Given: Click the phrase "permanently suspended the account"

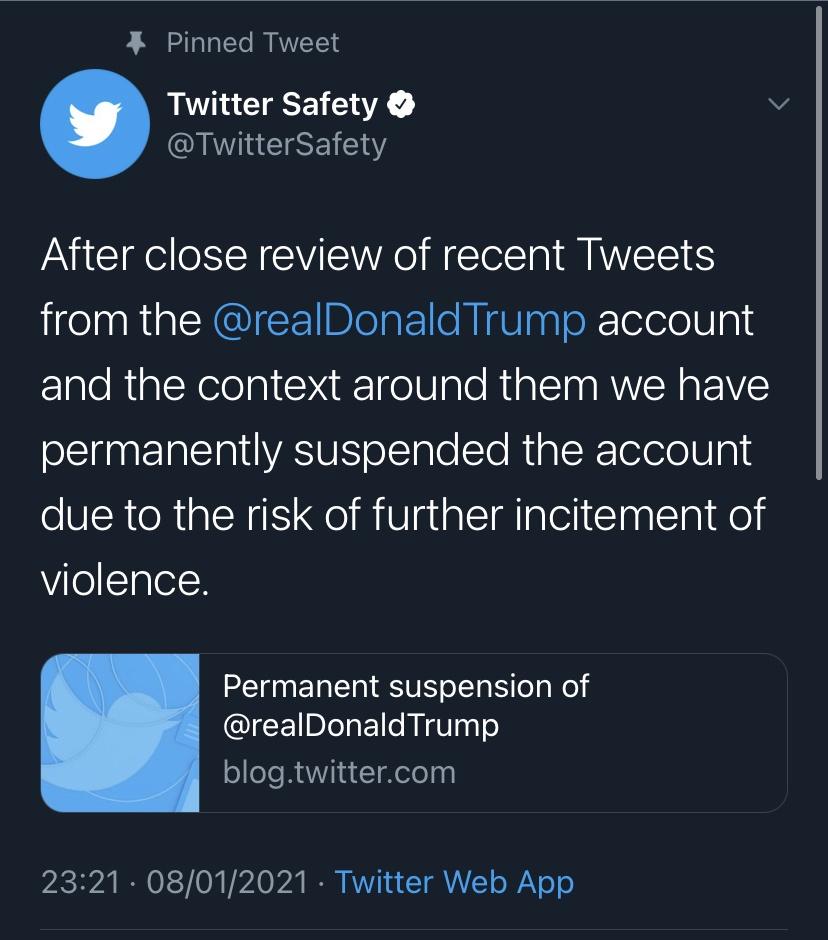Looking at the screenshot, I should coord(396,450).
